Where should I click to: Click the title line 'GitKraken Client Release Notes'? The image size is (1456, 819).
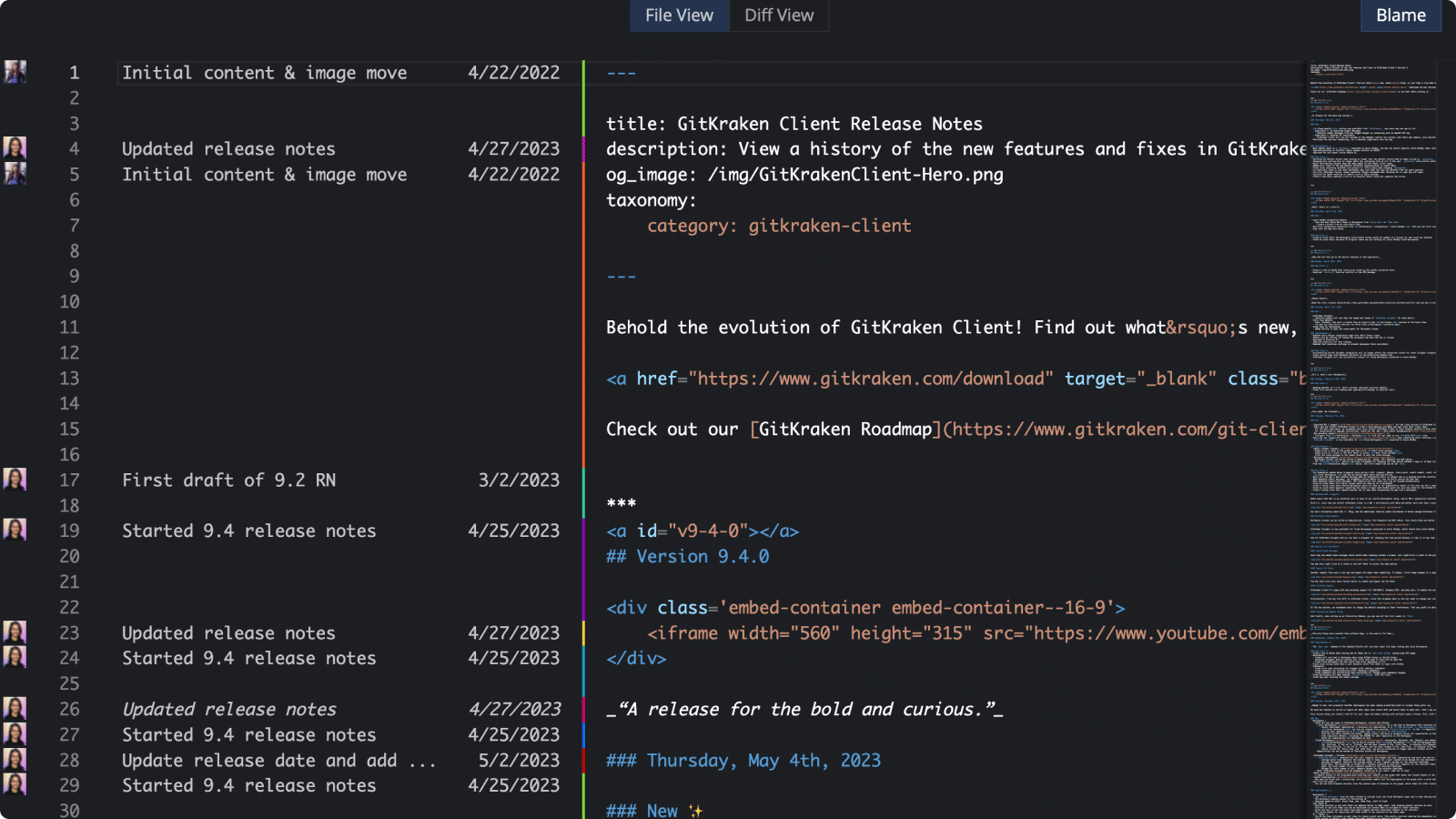coord(794,124)
